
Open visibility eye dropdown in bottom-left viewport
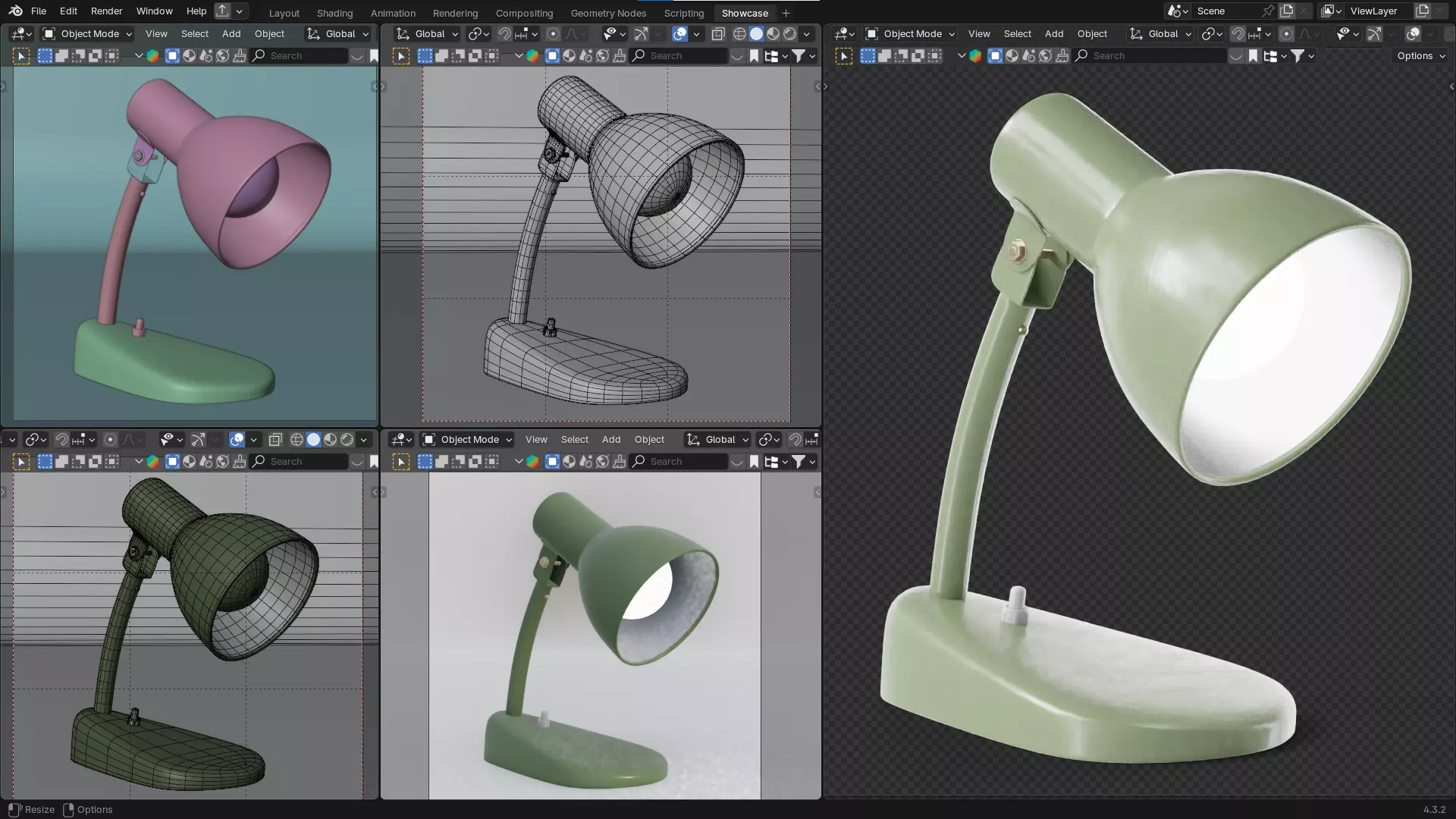(171, 439)
